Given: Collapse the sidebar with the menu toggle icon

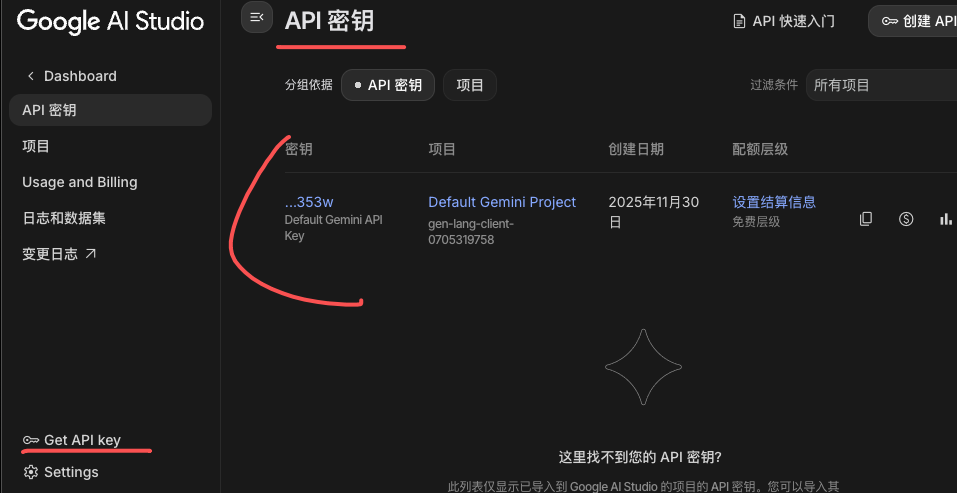Looking at the screenshot, I should point(257,17).
